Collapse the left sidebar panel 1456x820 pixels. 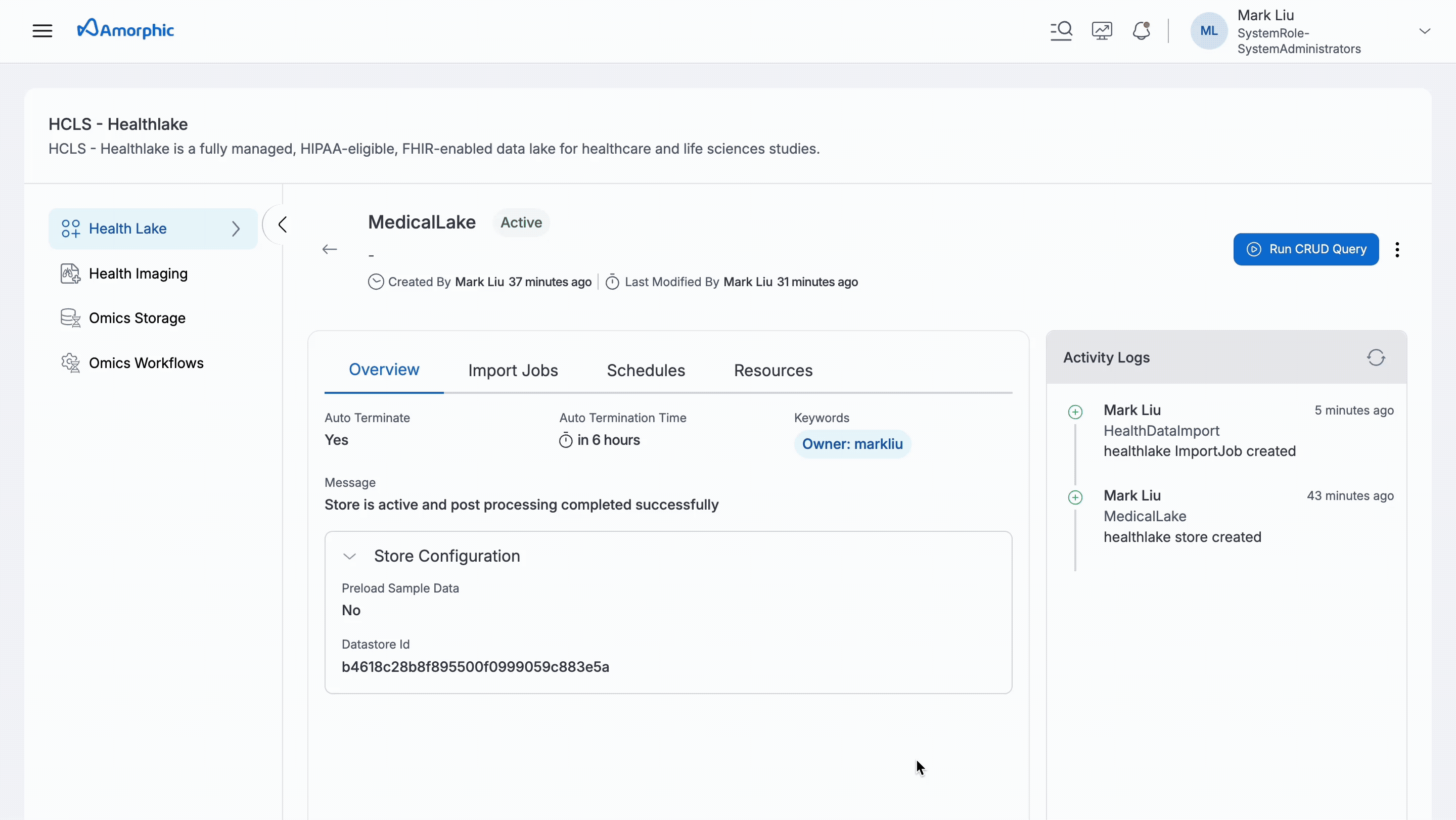(x=282, y=224)
